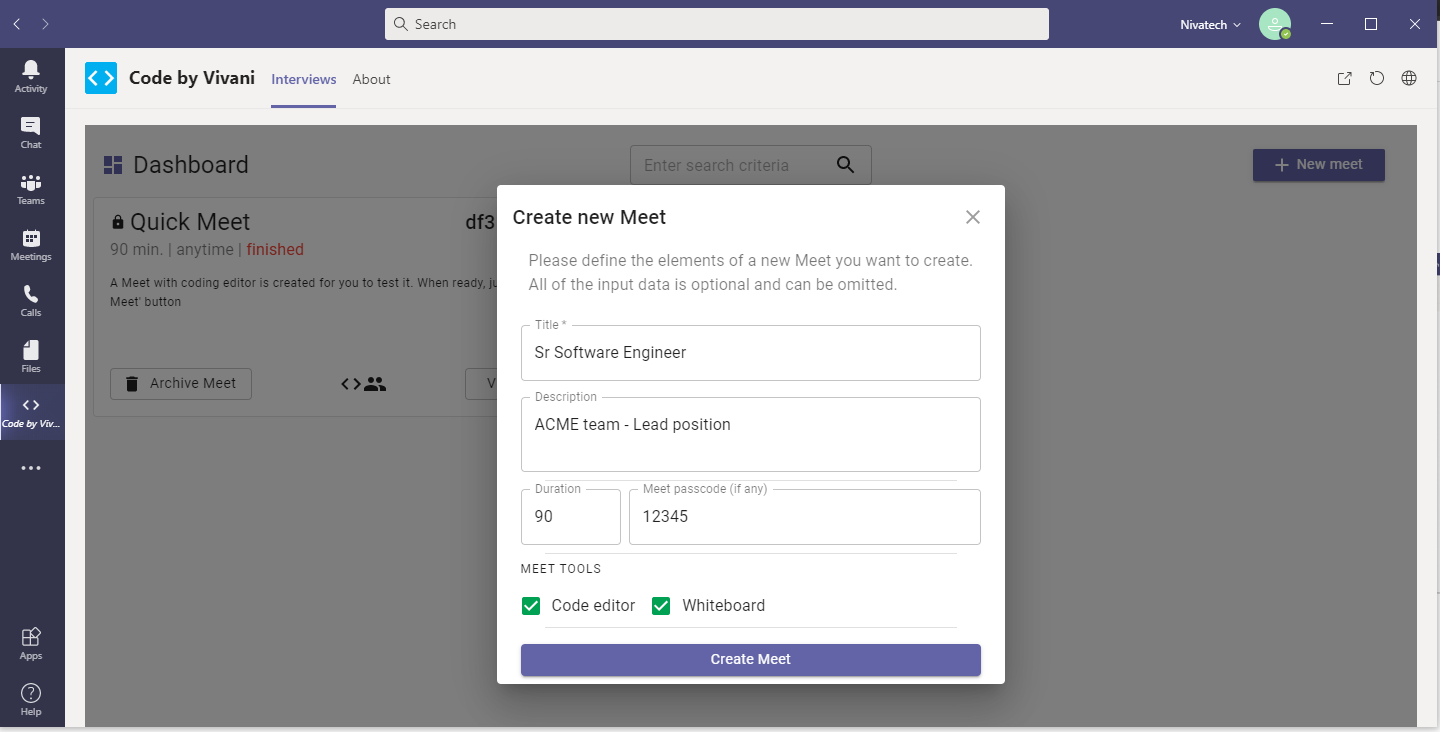The width and height of the screenshot is (1440, 732).
Task: Archive the Quick Meet
Action: click(x=180, y=383)
